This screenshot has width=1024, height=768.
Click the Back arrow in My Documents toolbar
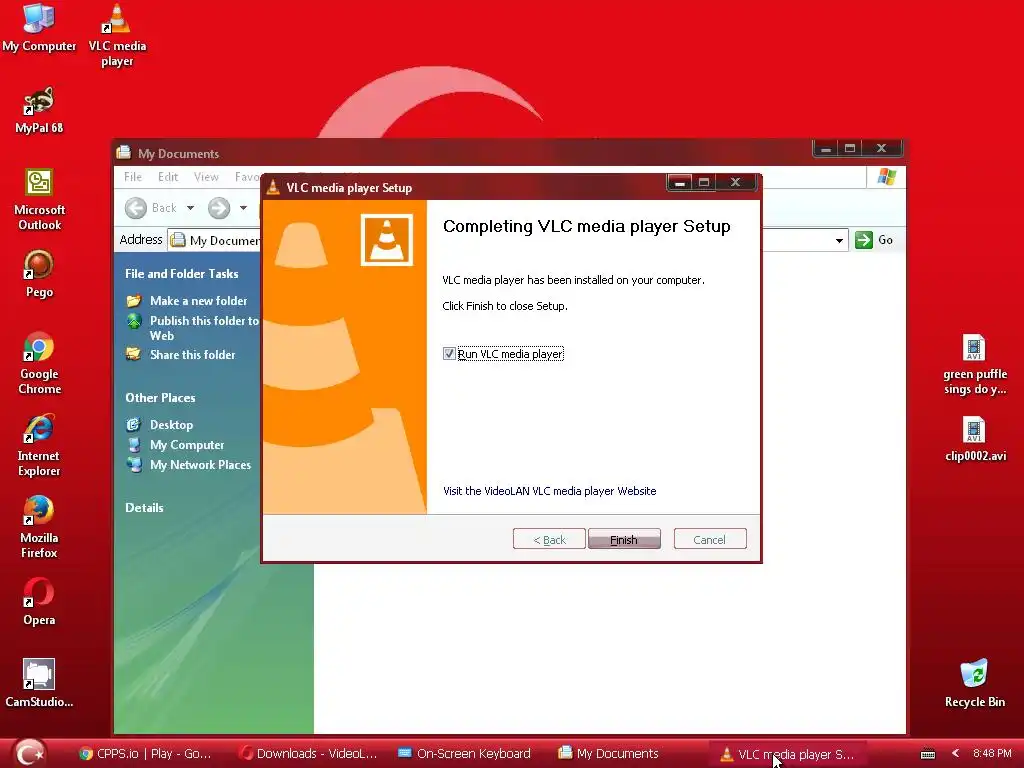tap(136, 208)
